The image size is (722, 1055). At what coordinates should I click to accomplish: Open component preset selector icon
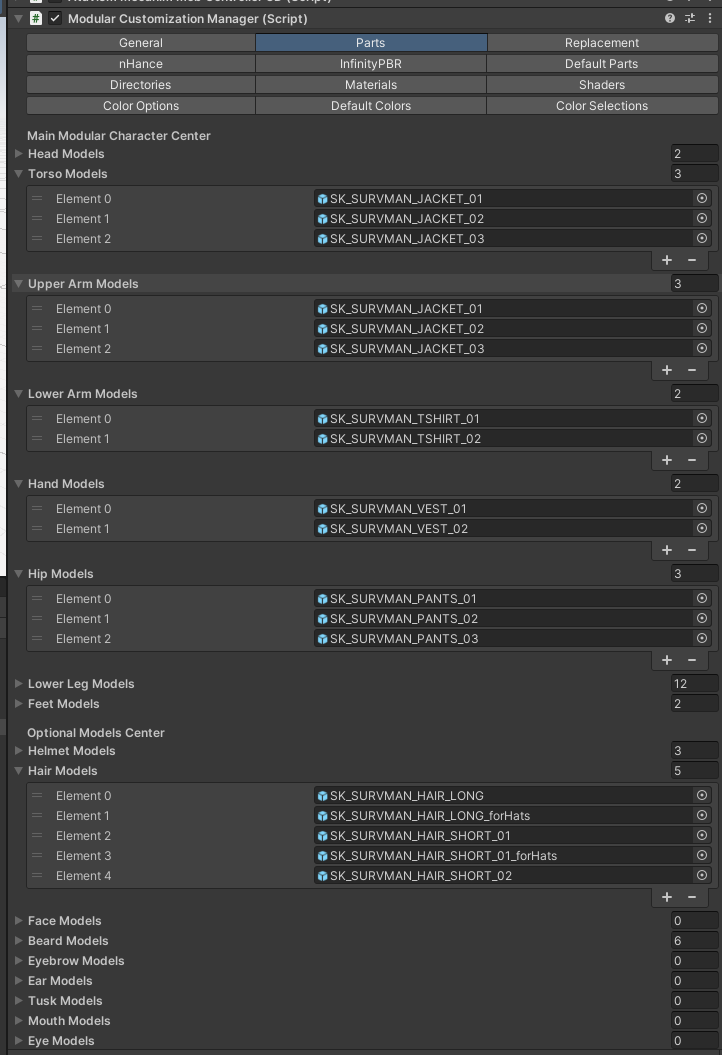click(690, 18)
